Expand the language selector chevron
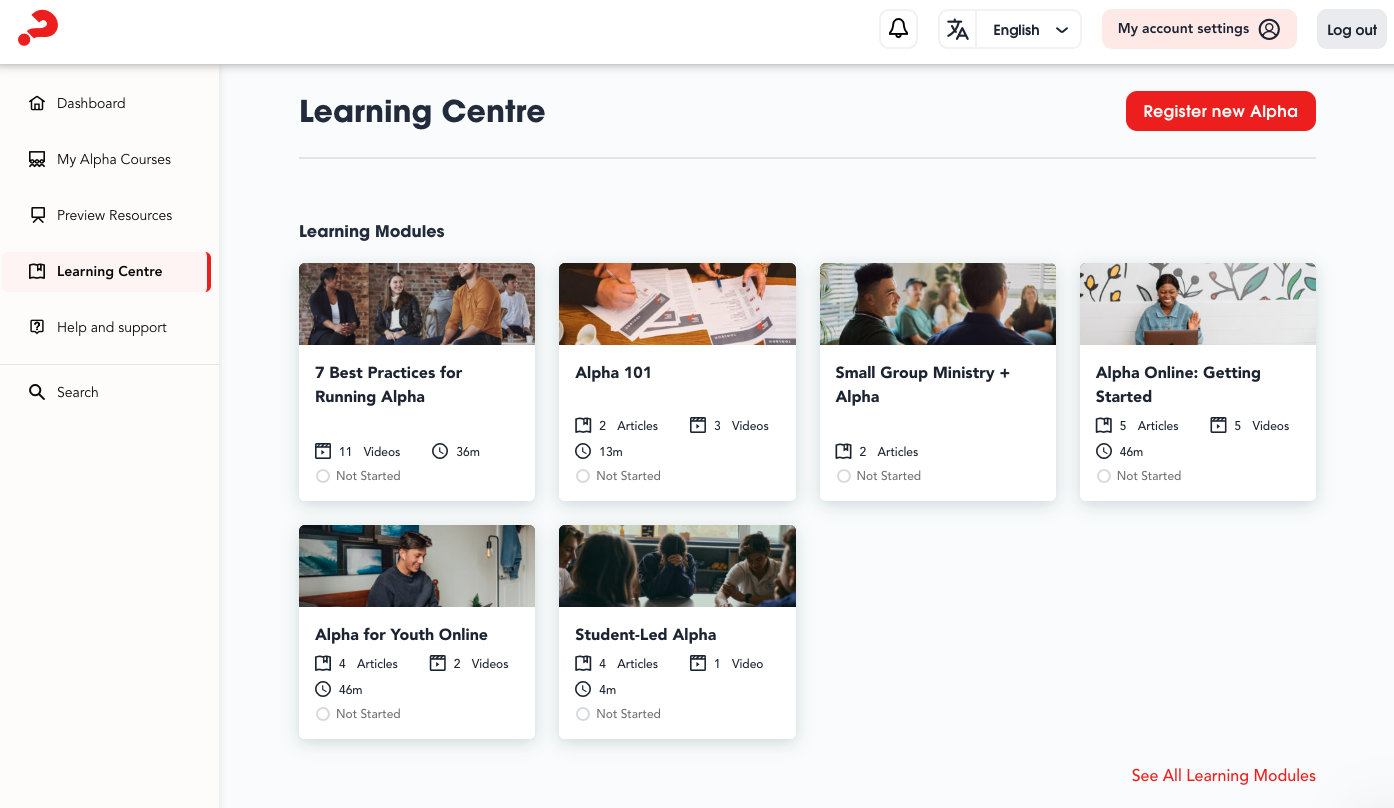The height and width of the screenshot is (808, 1394). (1061, 29)
